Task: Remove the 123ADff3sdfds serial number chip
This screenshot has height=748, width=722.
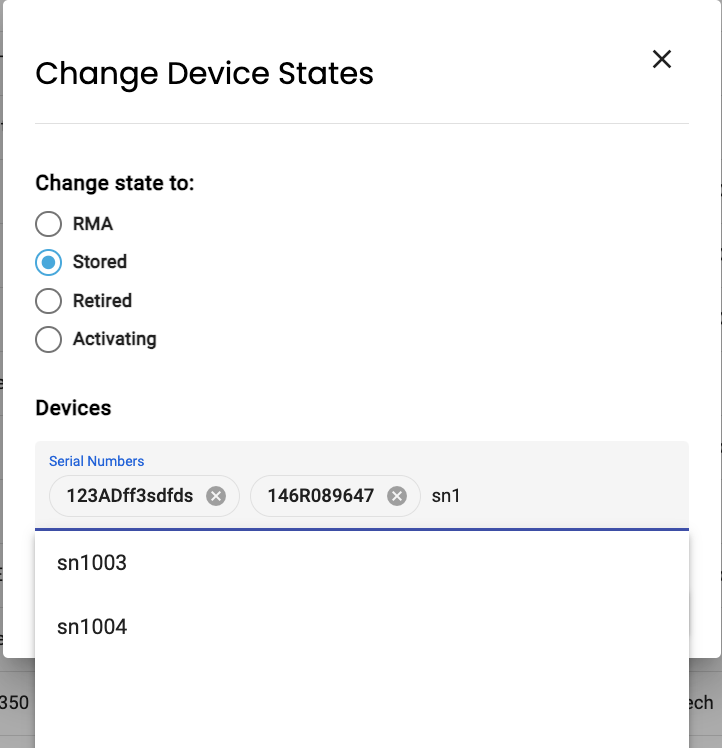Action: click(x=216, y=496)
